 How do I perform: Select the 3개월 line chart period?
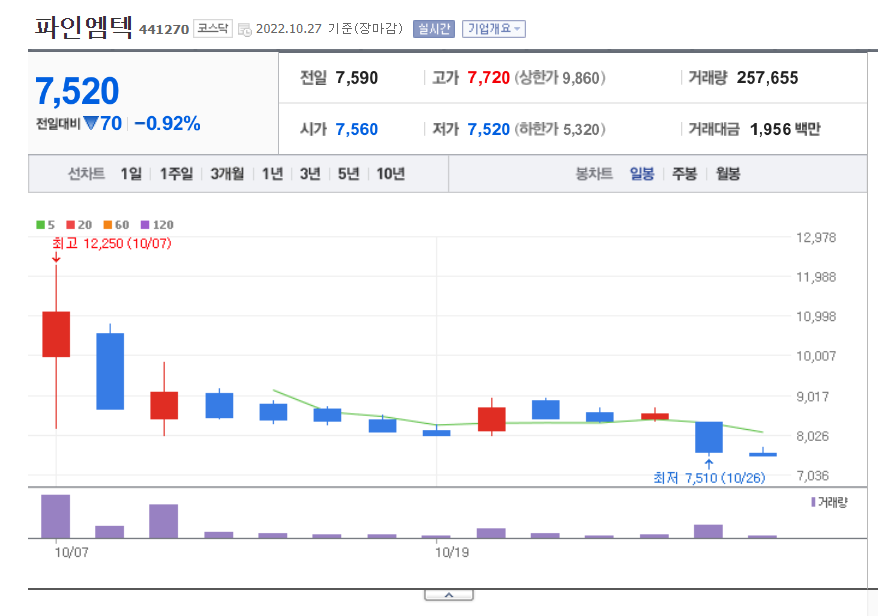coord(227,174)
